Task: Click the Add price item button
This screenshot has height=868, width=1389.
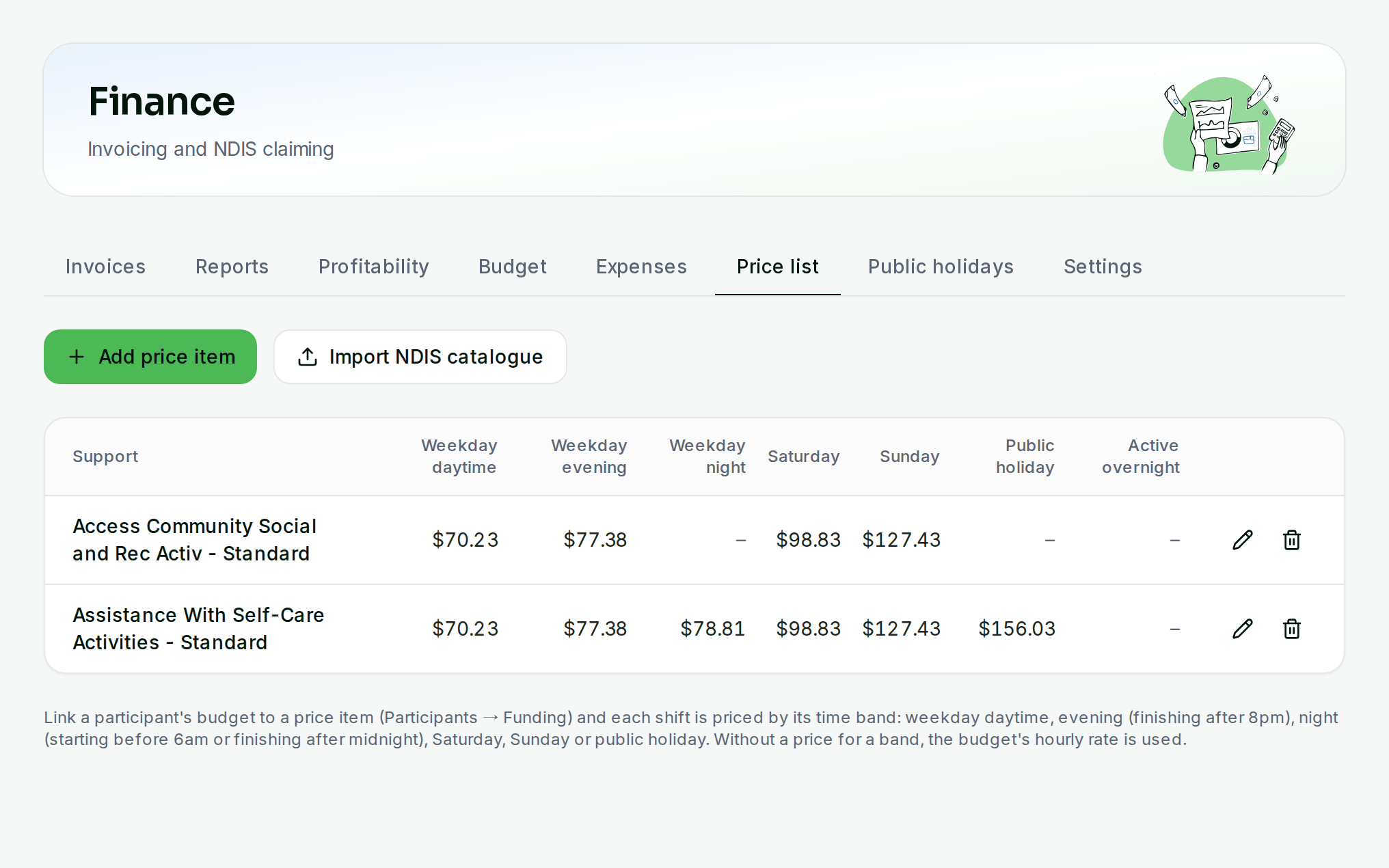Action: point(150,357)
